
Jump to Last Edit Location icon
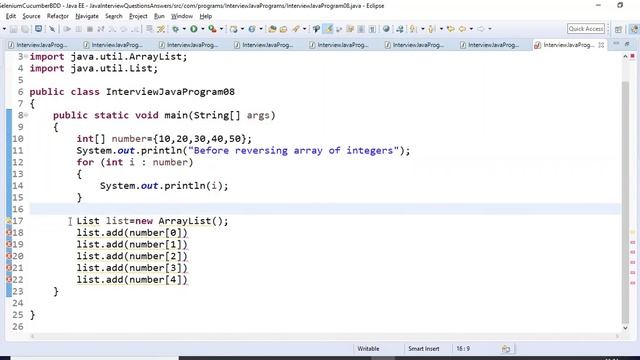point(451,29)
